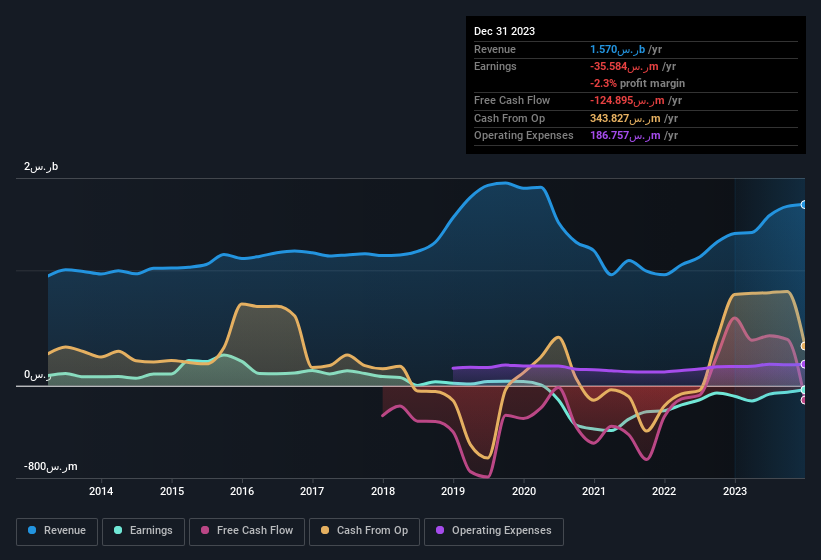Click the orange Cash From Op end-point marker

[x=804, y=346]
